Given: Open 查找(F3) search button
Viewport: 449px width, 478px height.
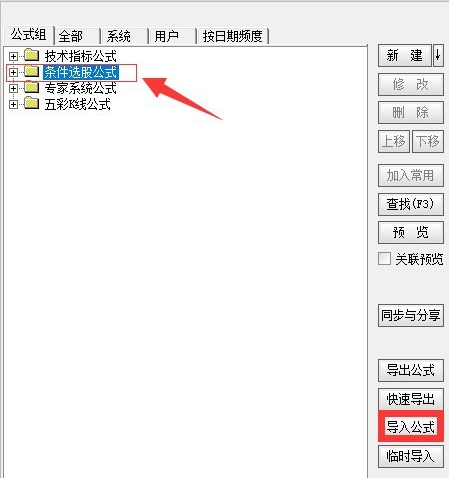Looking at the screenshot, I should (411, 204).
